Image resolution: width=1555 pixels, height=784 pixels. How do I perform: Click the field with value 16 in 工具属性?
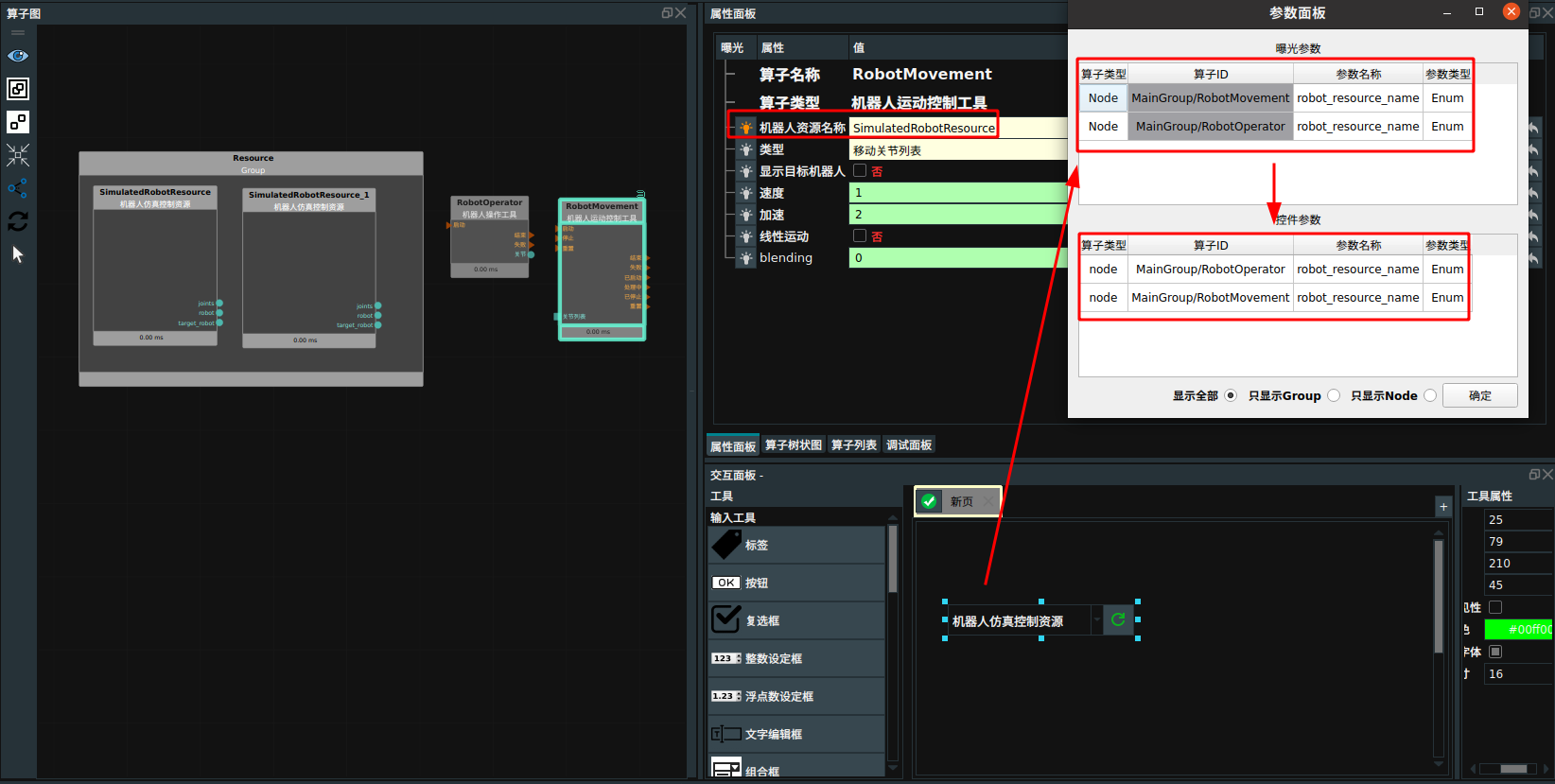tap(1518, 673)
